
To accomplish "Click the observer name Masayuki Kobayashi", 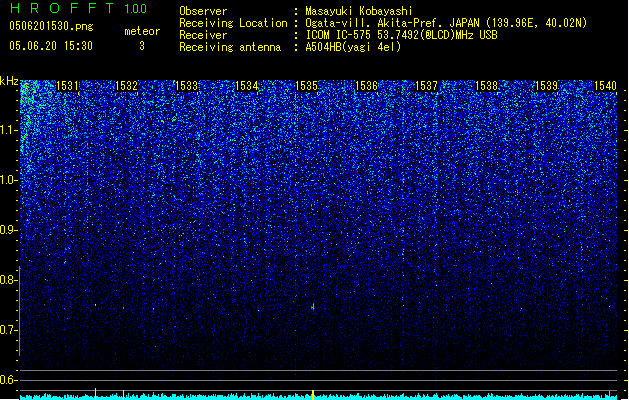I will tap(359, 11).
